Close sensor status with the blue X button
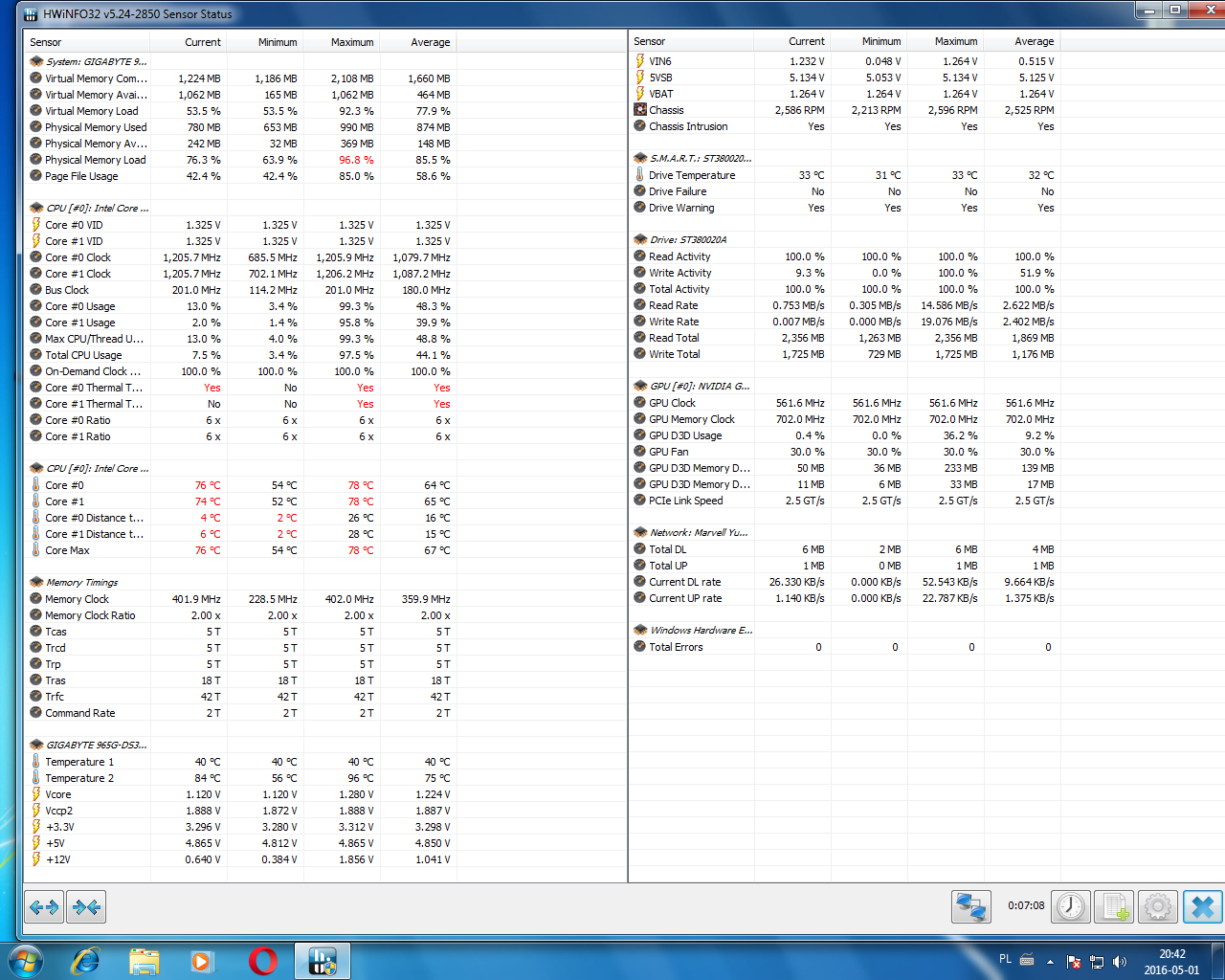 [x=1203, y=906]
